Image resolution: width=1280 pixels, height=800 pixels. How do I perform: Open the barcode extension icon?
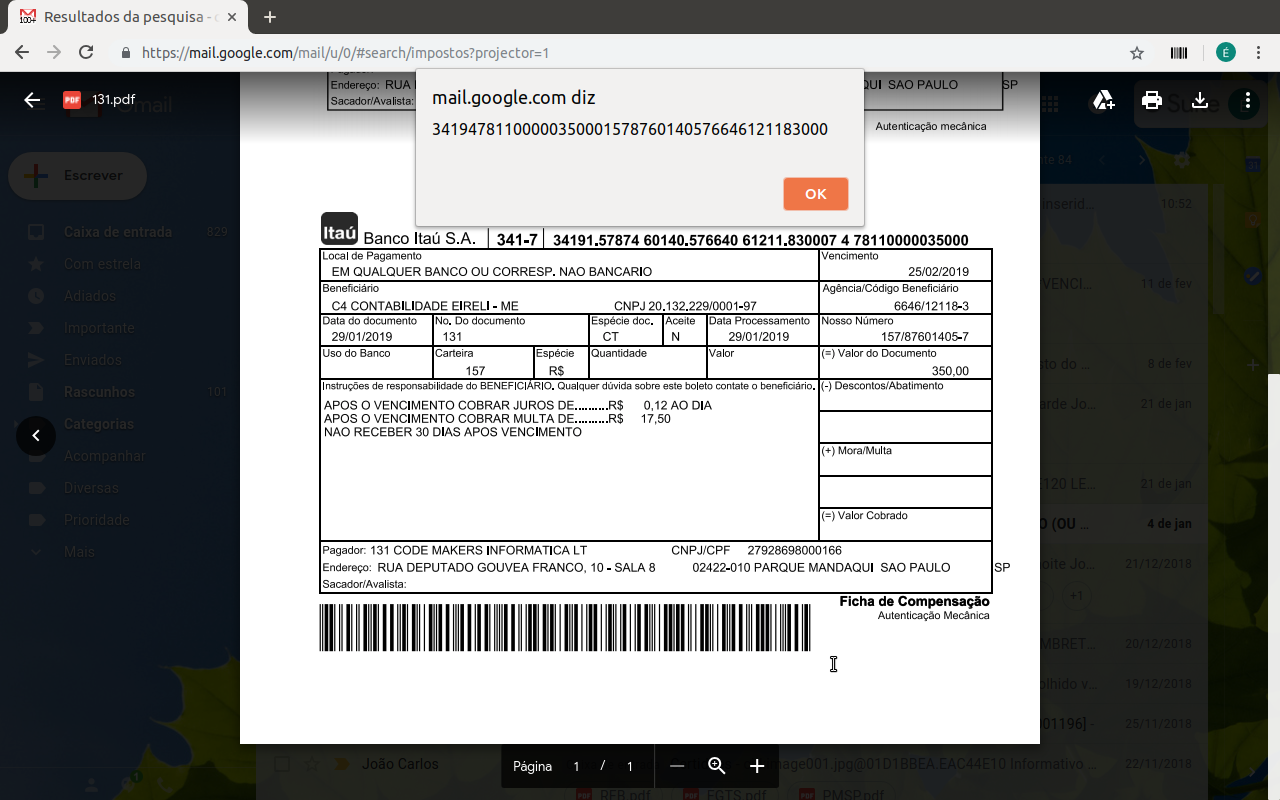coord(1180,53)
